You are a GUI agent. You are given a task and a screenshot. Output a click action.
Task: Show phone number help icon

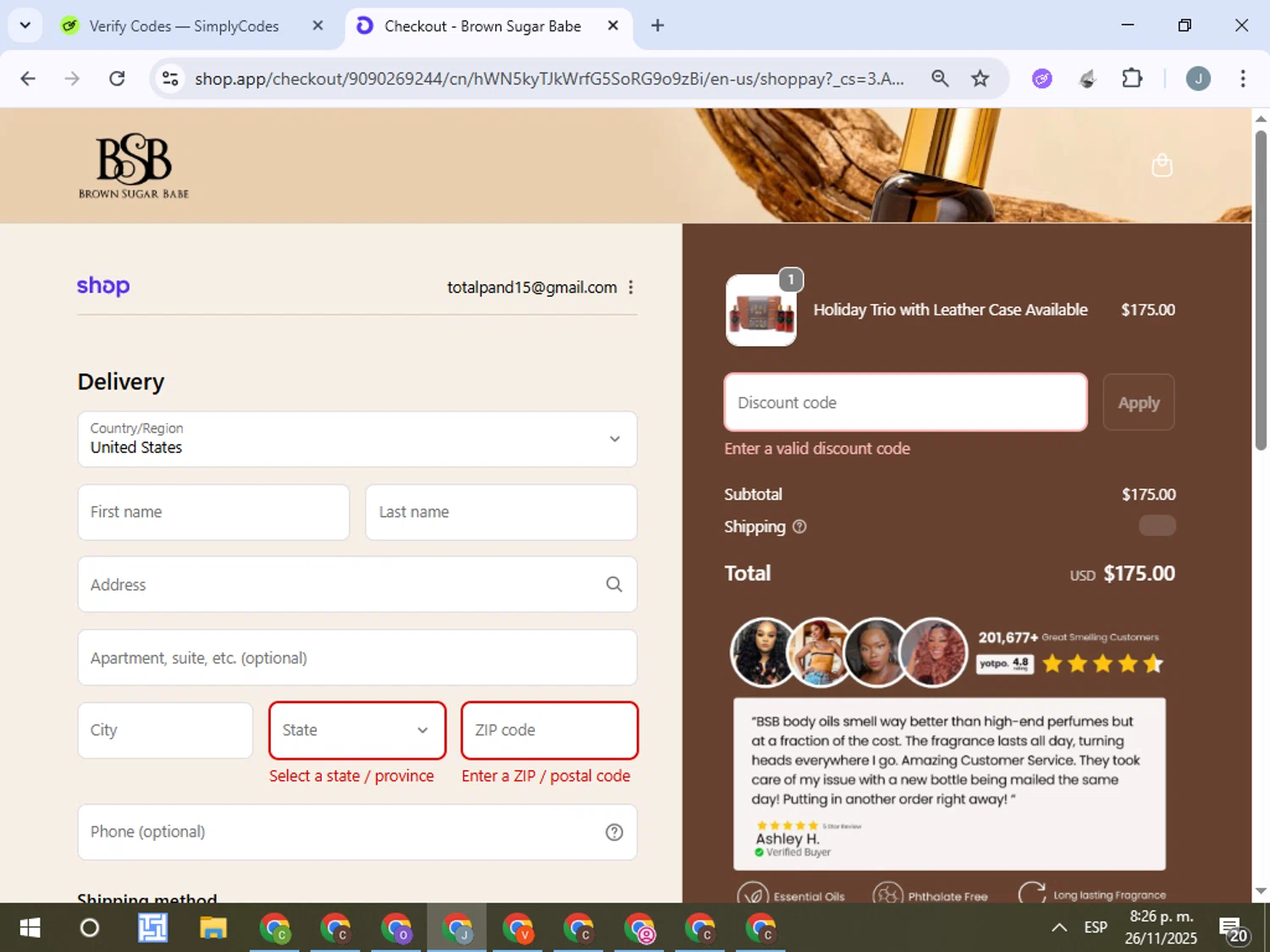pyautogui.click(x=615, y=833)
